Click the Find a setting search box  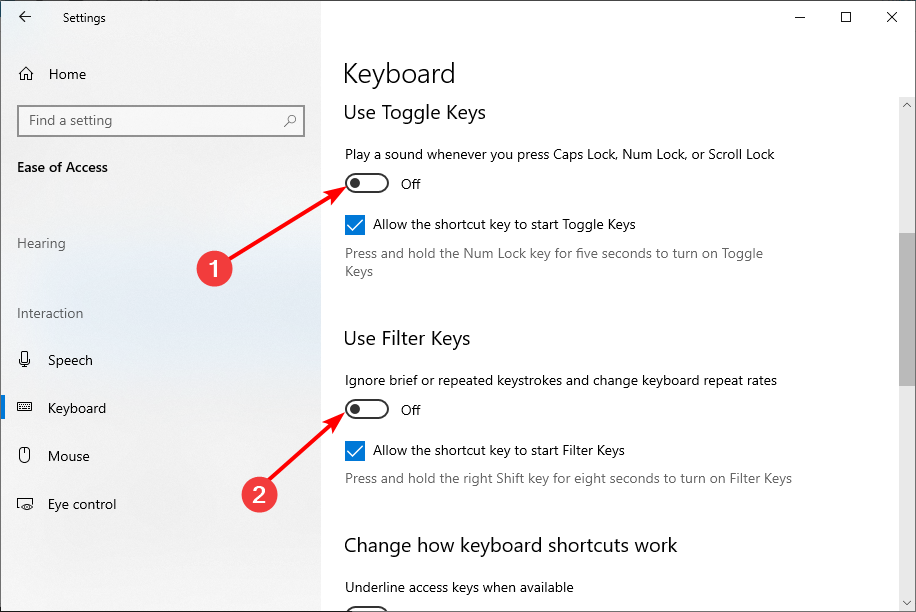tap(161, 121)
